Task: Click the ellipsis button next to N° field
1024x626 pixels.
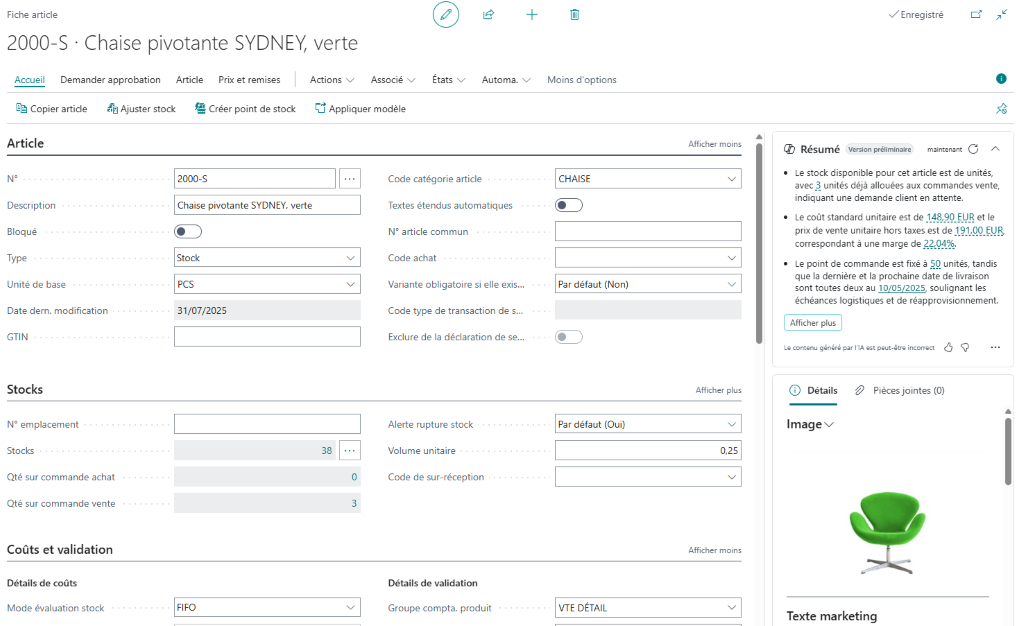Action: click(x=349, y=179)
